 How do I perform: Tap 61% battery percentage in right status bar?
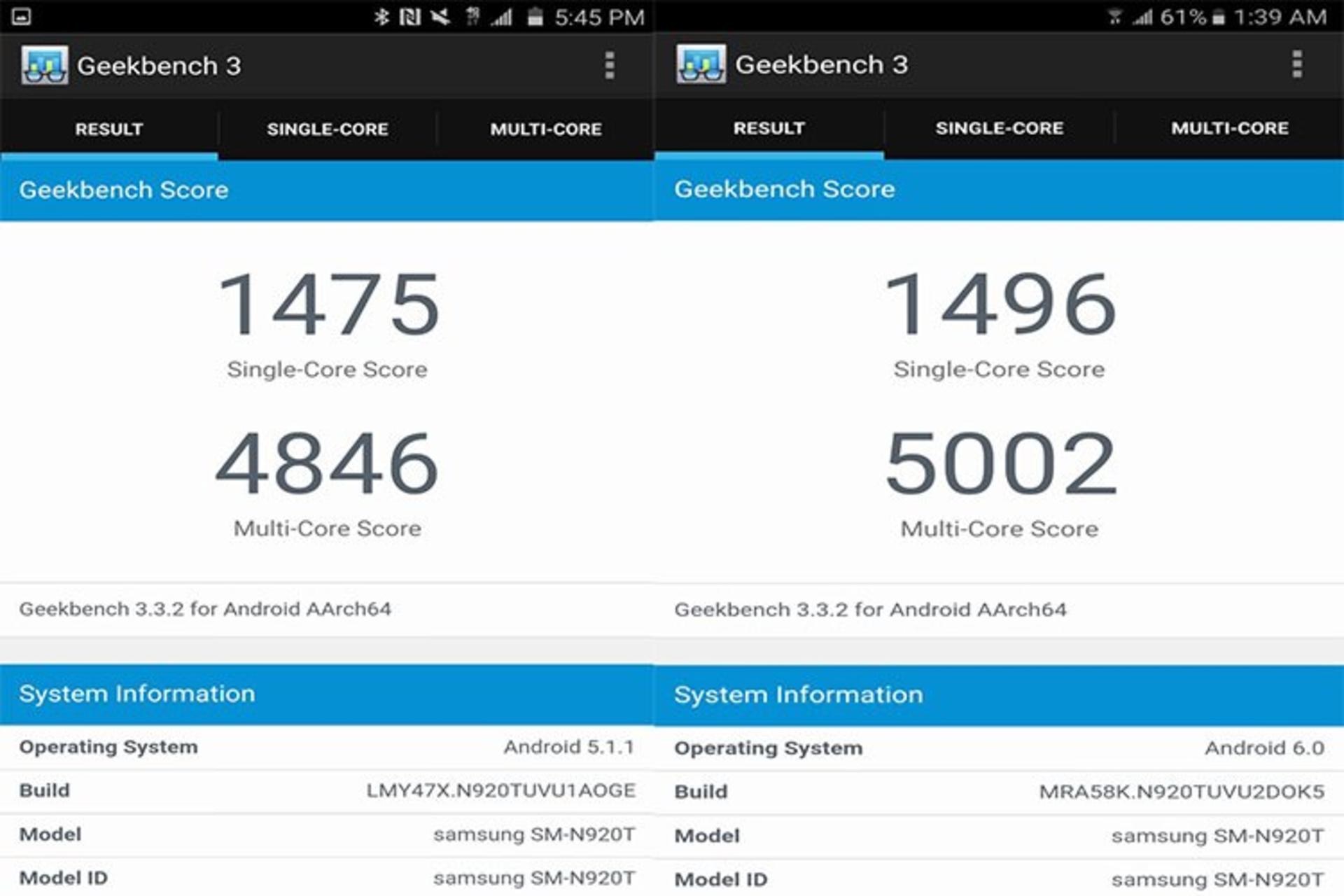1183,17
